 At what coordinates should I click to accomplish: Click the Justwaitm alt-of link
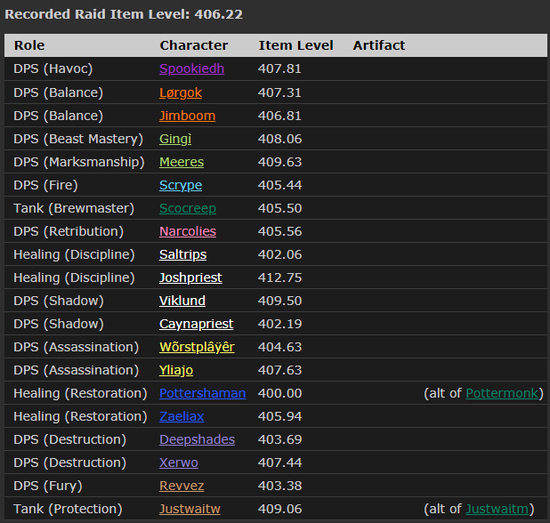pos(497,509)
